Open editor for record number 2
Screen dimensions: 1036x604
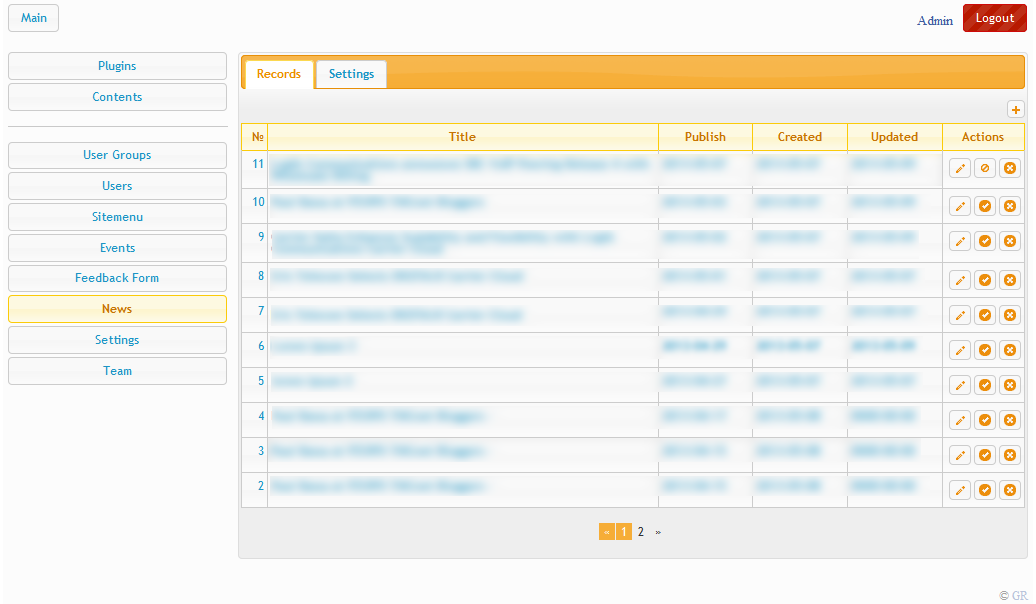(960, 490)
